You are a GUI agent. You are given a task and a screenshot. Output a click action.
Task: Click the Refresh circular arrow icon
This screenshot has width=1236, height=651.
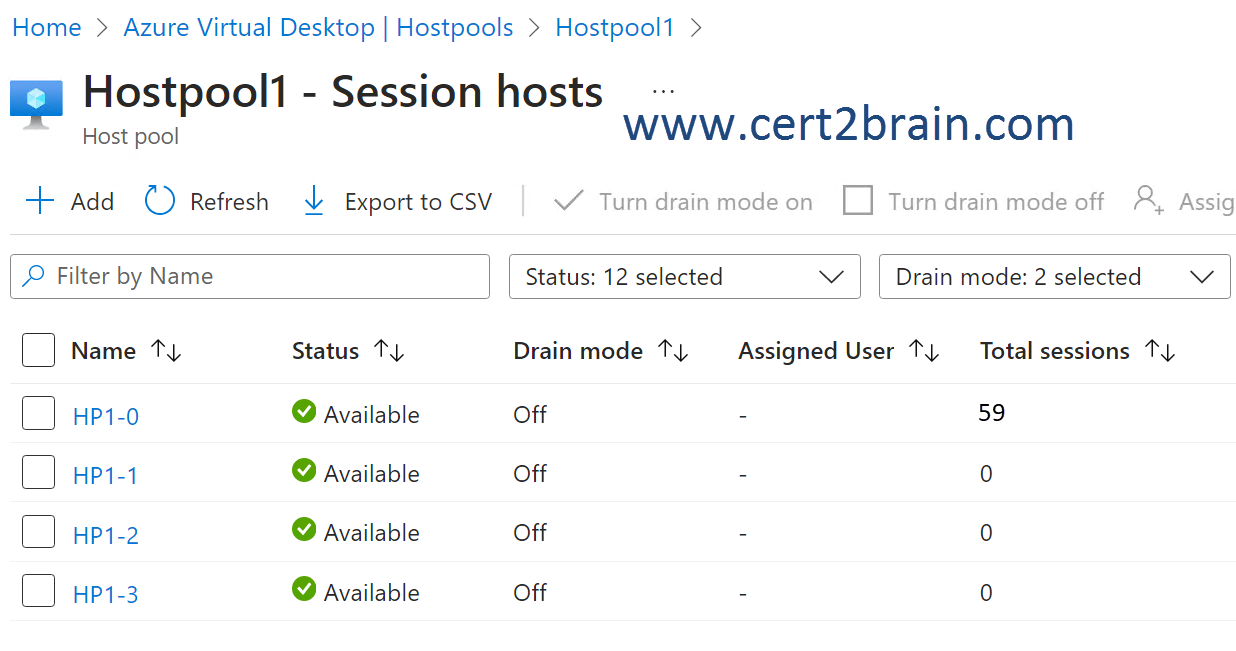point(160,201)
